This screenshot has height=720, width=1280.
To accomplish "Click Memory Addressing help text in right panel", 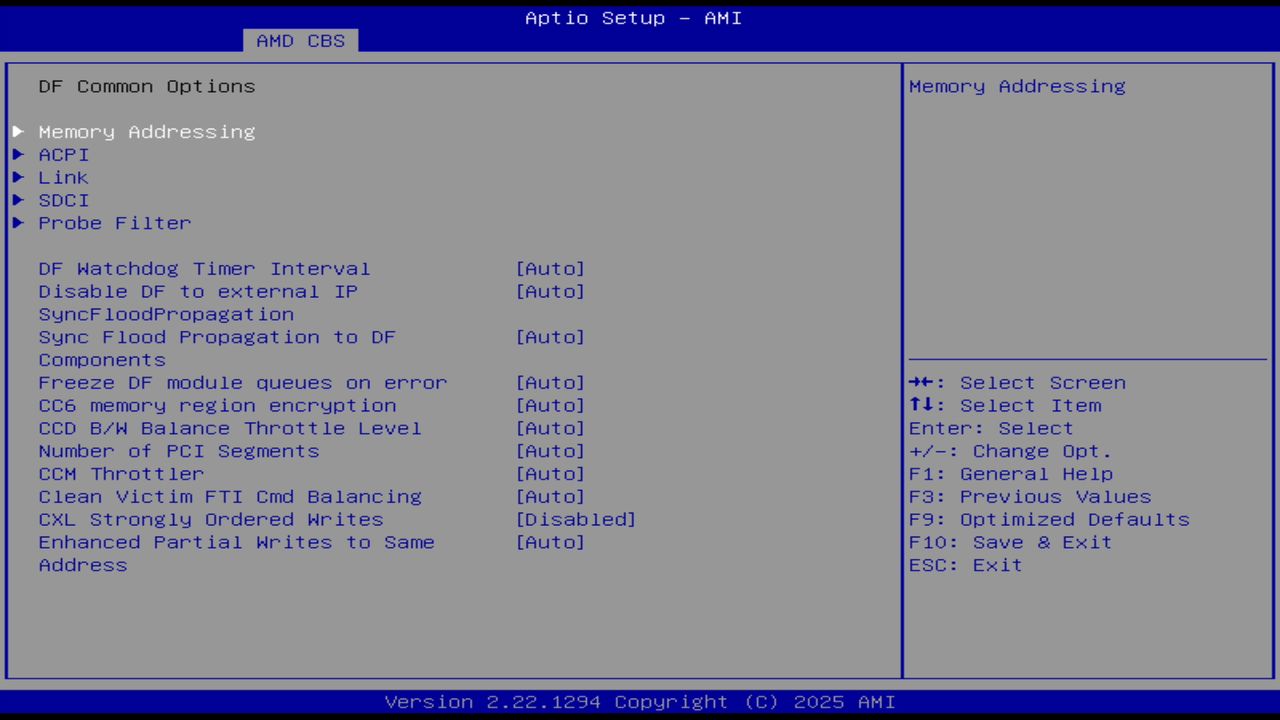I will pos(1017,87).
